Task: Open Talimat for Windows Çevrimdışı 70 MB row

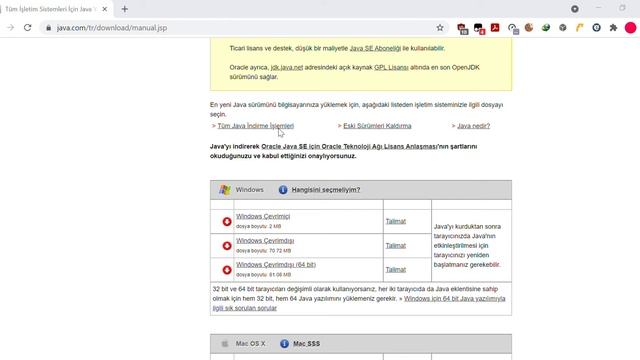Action: point(396,245)
